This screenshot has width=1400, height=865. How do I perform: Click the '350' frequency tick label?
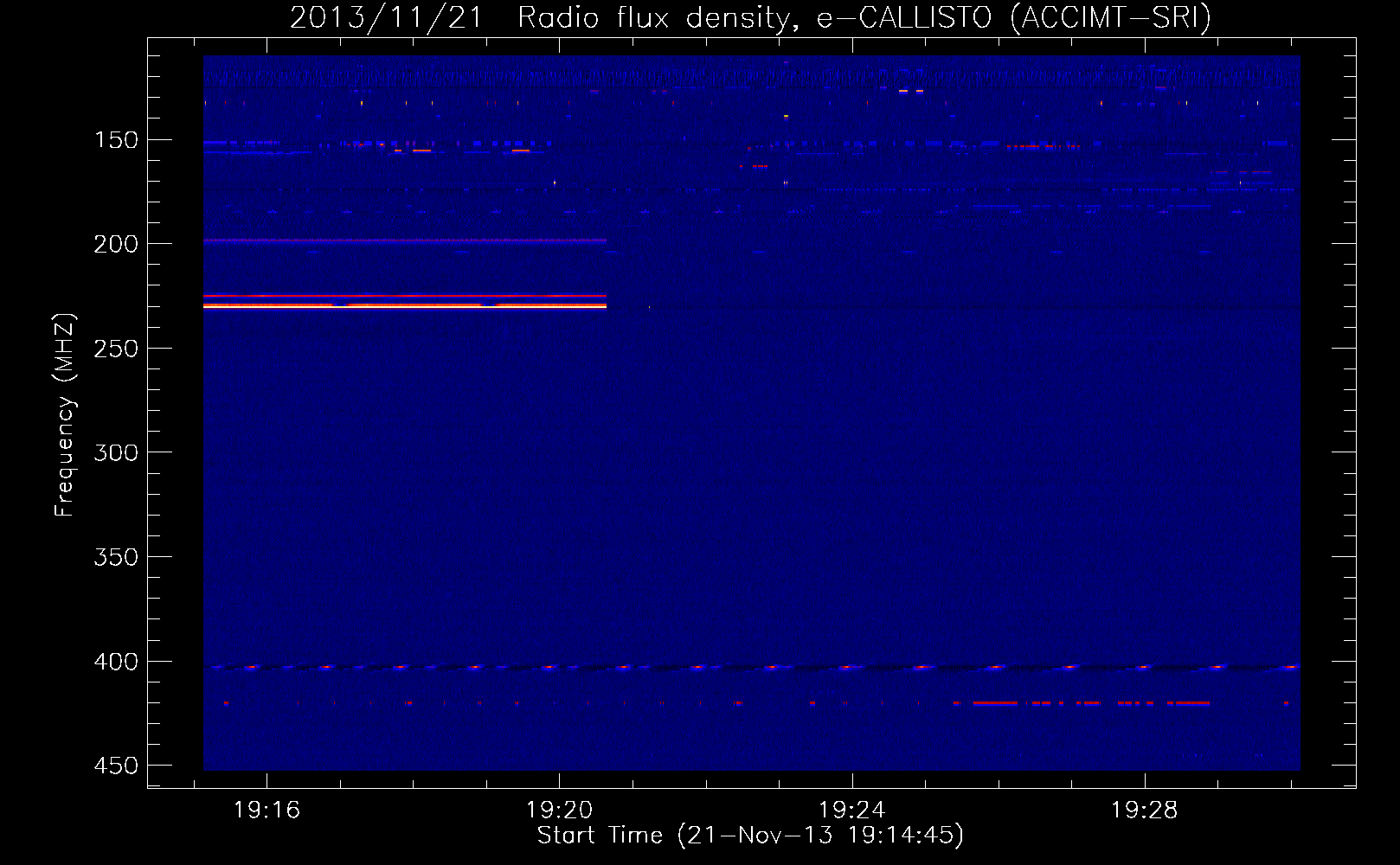[x=116, y=557]
